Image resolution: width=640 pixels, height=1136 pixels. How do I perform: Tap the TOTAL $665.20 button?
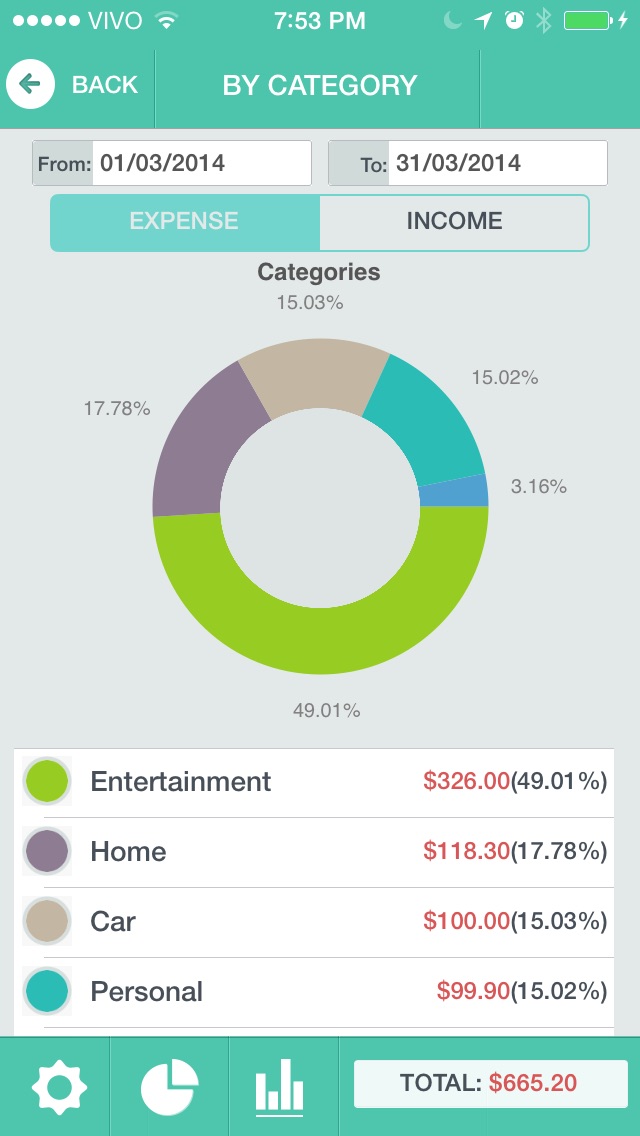pos(490,1084)
